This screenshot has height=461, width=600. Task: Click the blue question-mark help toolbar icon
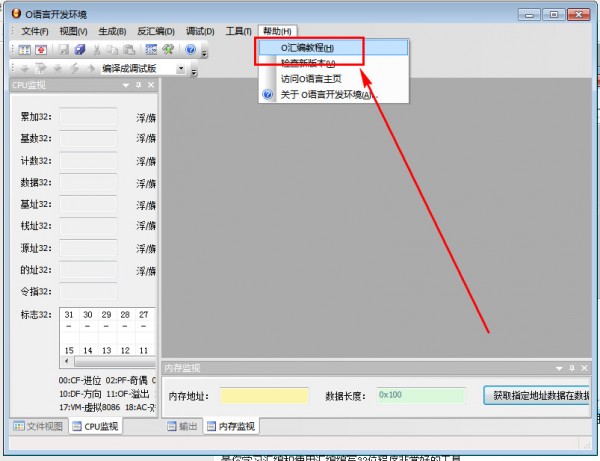point(190,49)
